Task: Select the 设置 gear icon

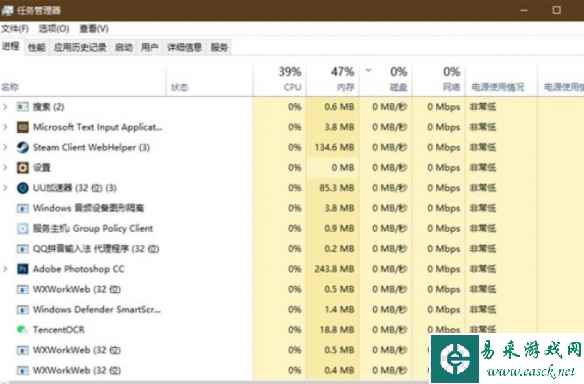Action: pos(23,168)
